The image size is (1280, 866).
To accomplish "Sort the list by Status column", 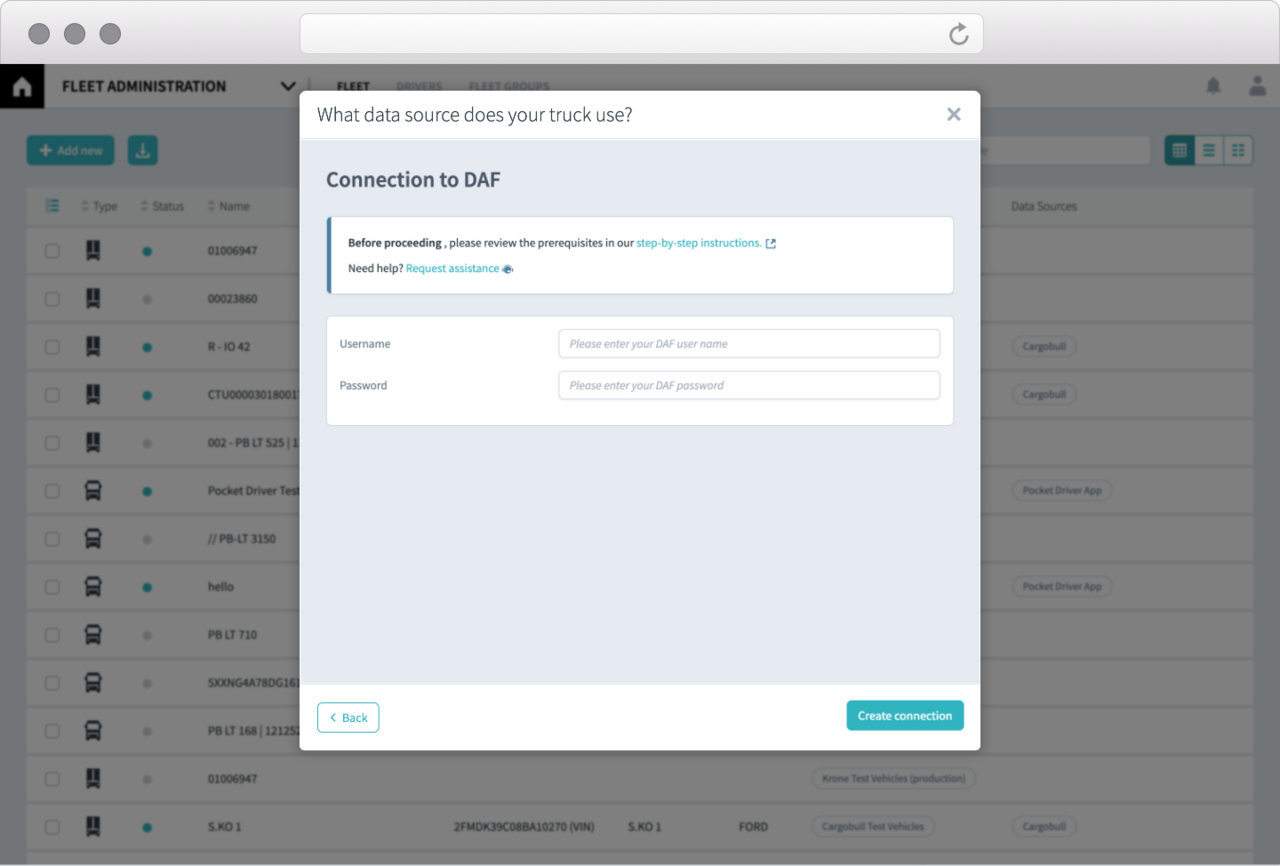I will coord(162,207).
